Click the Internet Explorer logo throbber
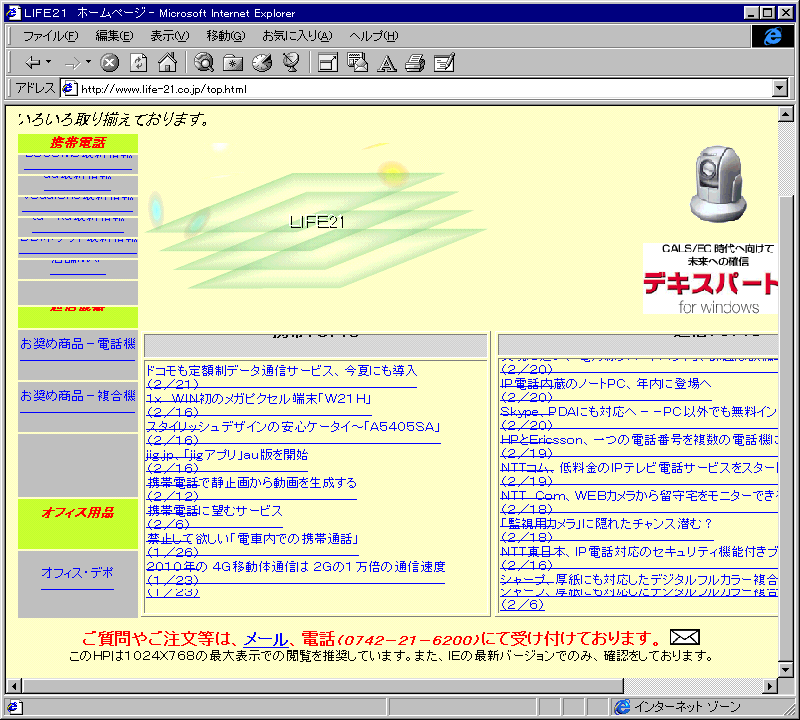The image size is (800, 720). coord(772,36)
